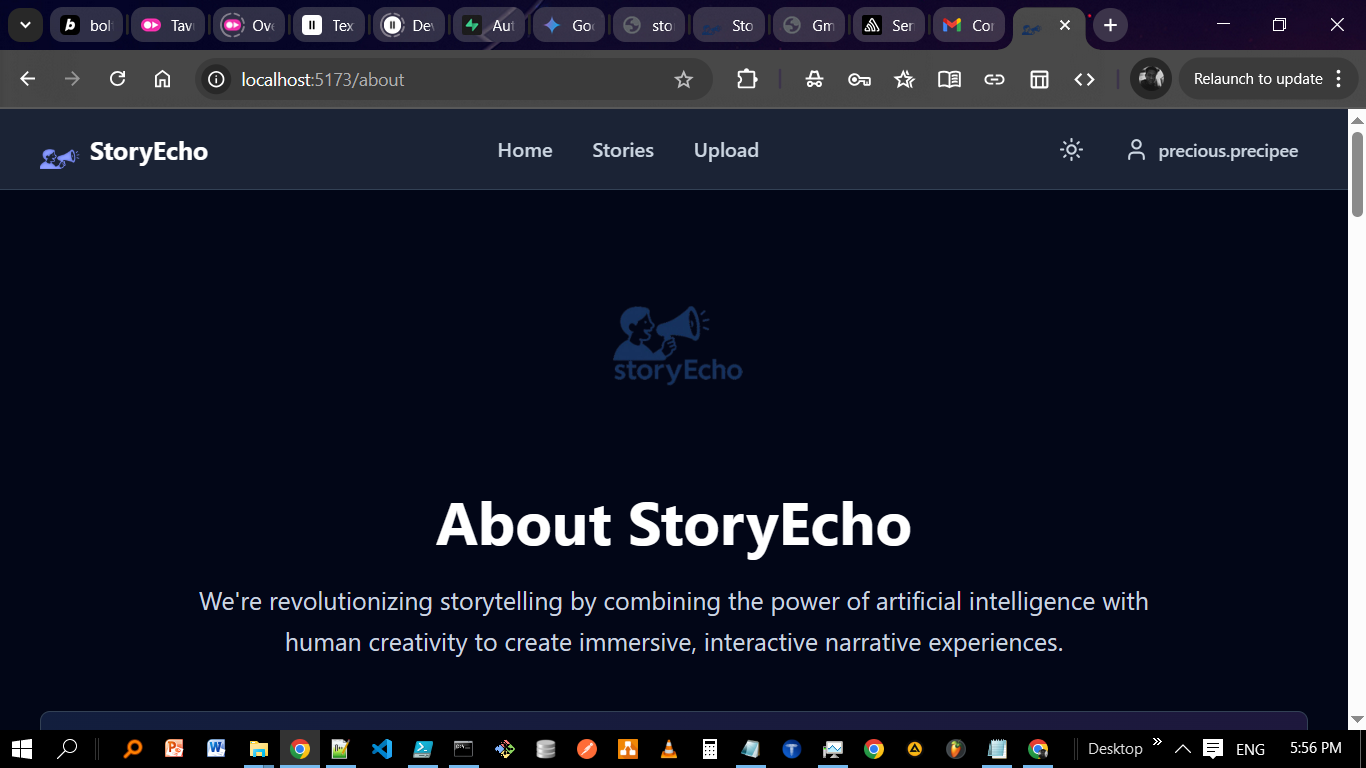
Task: Open the Chrome three-dot menu
Action: point(1339,79)
